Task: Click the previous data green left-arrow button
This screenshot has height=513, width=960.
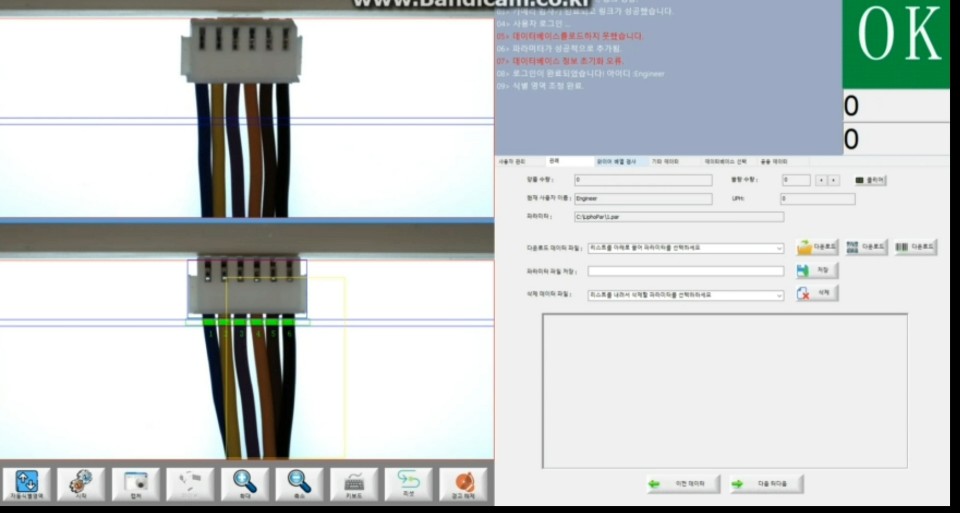Action: click(682, 484)
